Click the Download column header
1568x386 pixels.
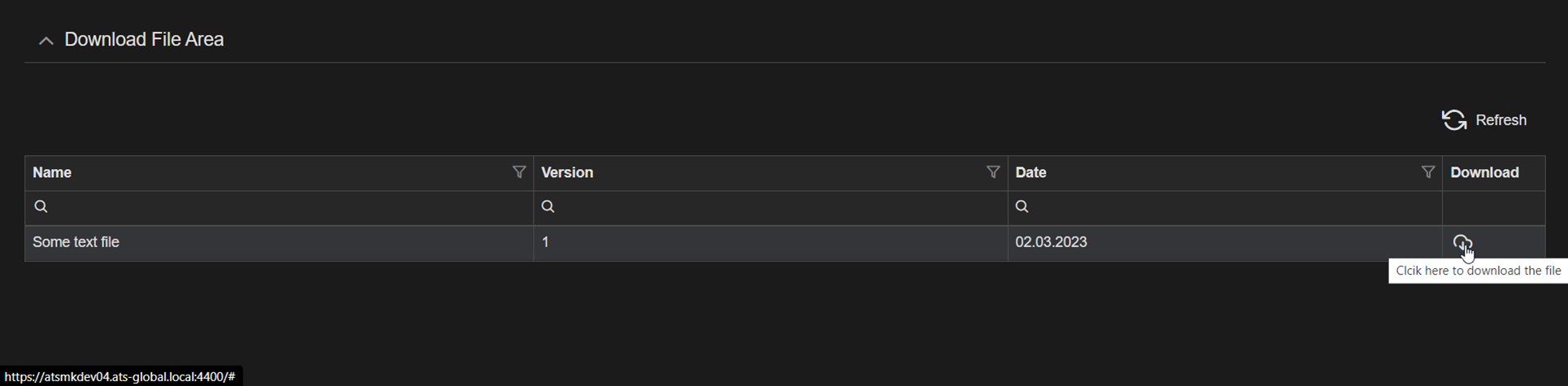[x=1484, y=172]
